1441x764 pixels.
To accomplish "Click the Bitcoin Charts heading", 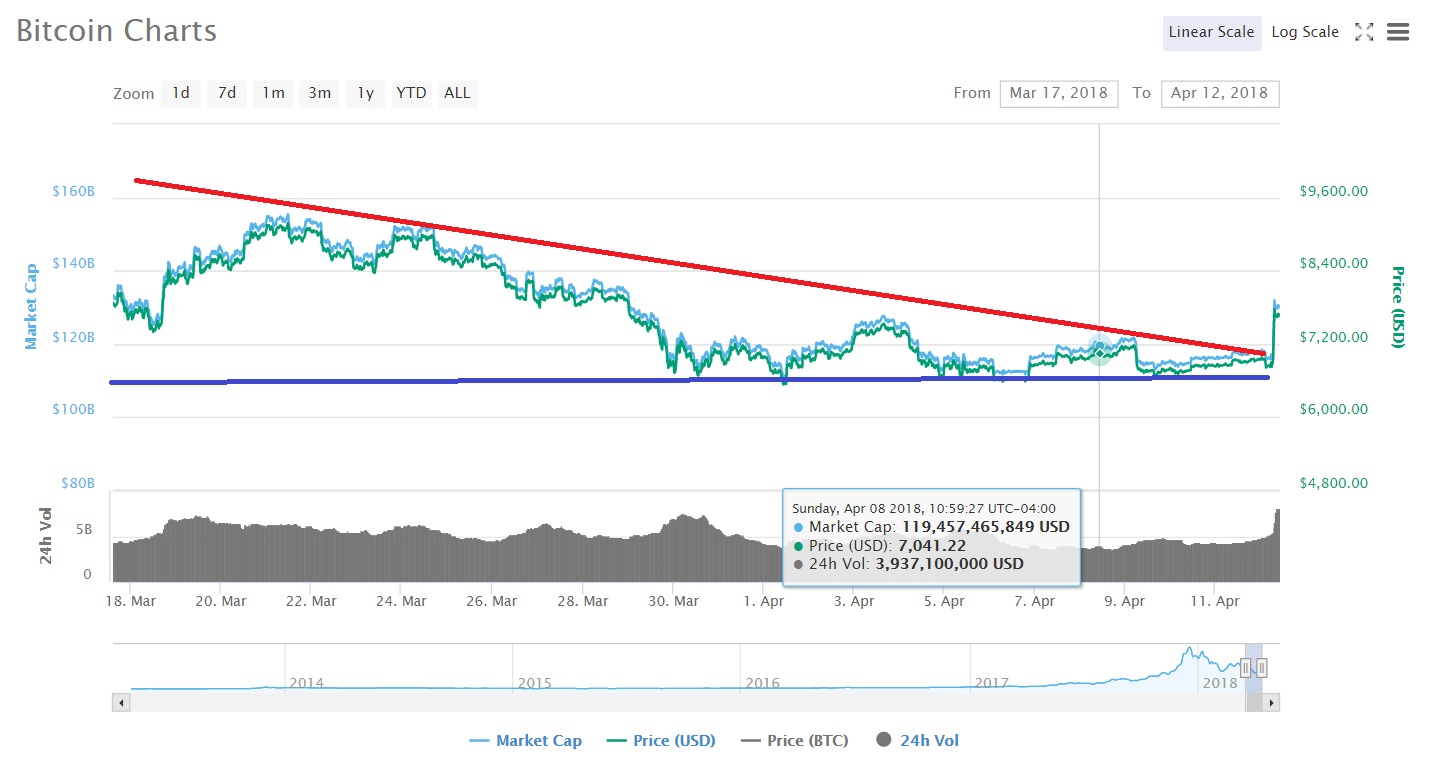I will 117,30.
